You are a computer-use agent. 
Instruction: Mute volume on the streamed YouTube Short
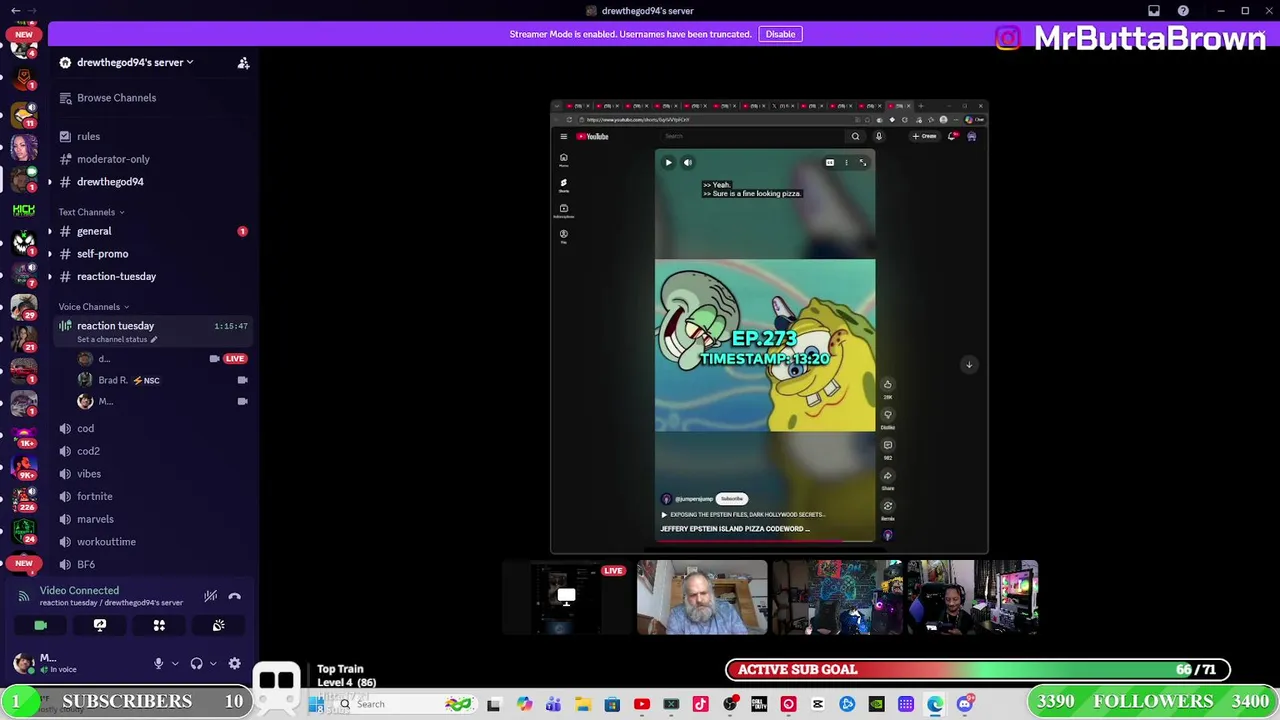[x=687, y=162]
